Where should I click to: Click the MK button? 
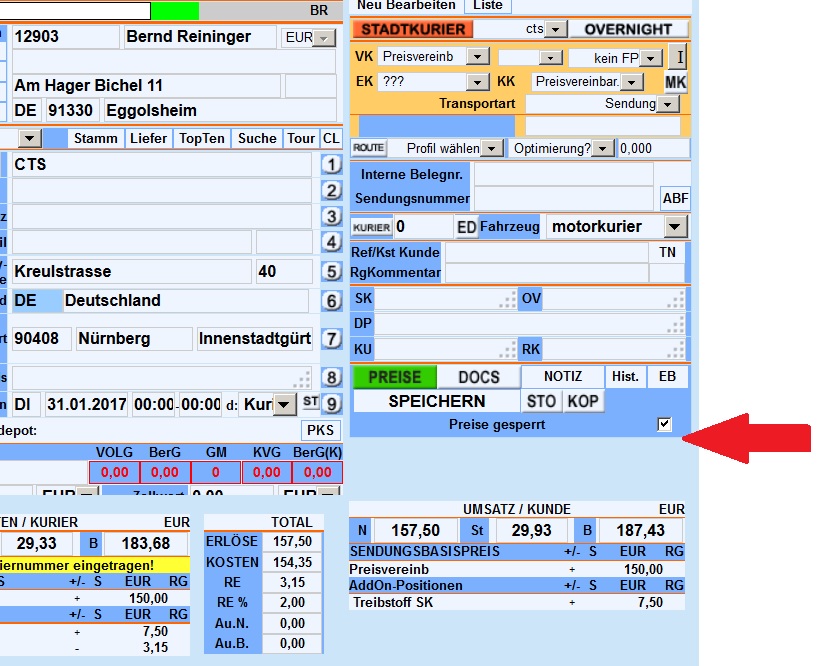[x=676, y=82]
